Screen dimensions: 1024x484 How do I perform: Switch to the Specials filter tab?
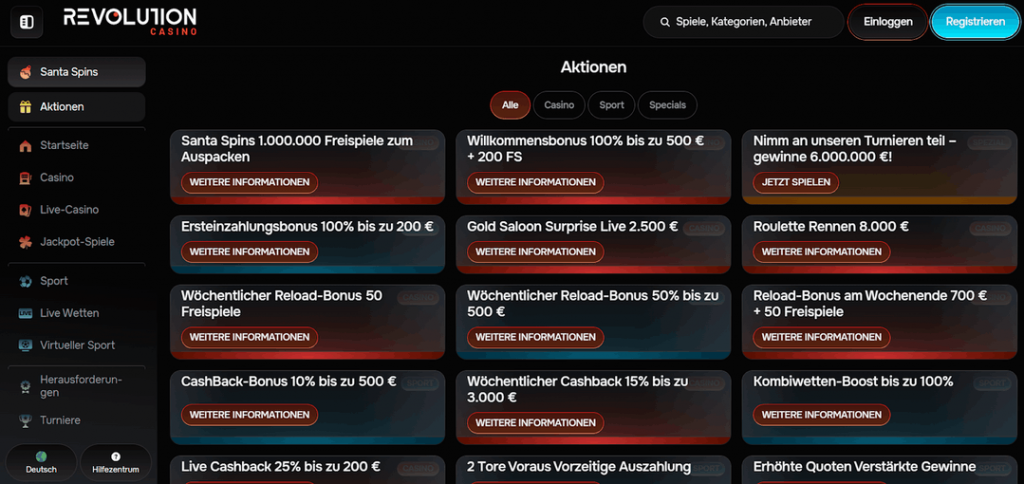pyautogui.click(x=667, y=105)
